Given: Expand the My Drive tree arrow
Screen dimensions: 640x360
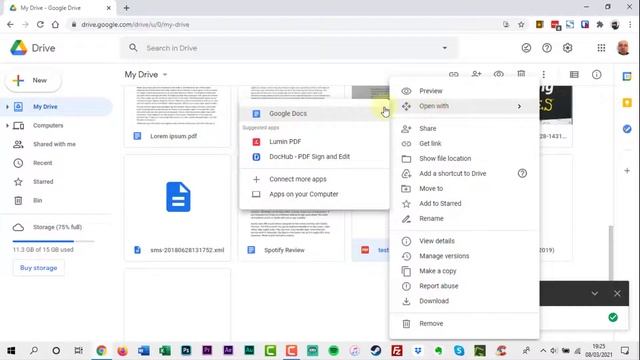Looking at the screenshot, I should pyautogui.click(x=7, y=107).
